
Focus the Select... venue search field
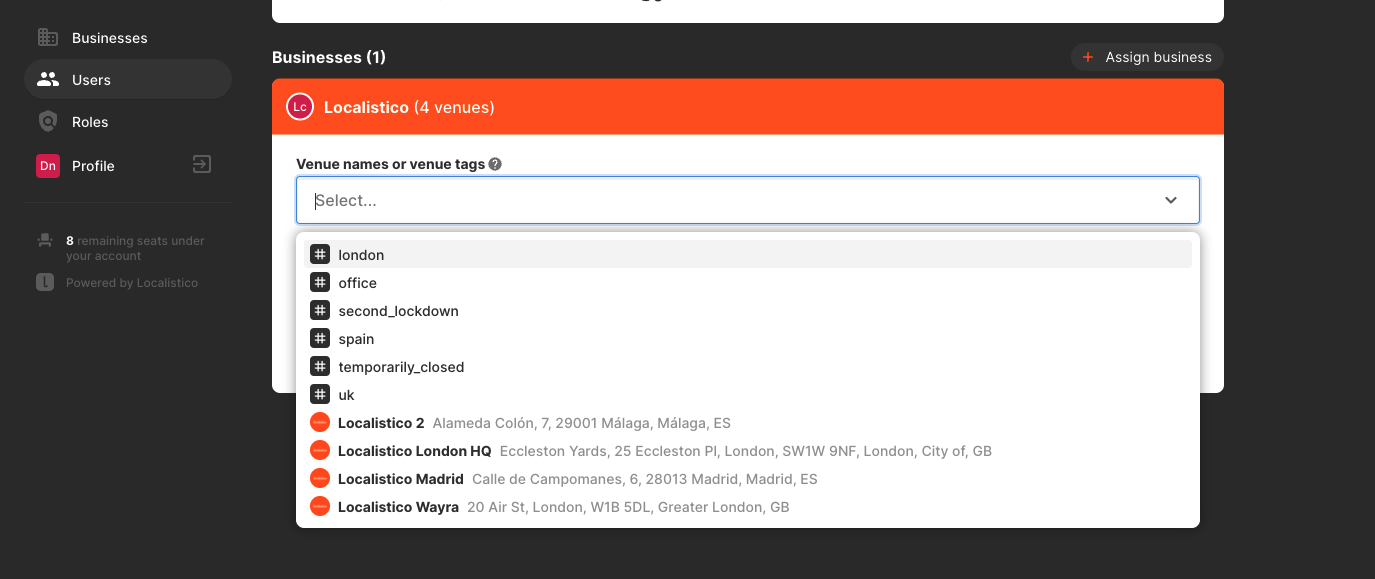[x=748, y=200]
